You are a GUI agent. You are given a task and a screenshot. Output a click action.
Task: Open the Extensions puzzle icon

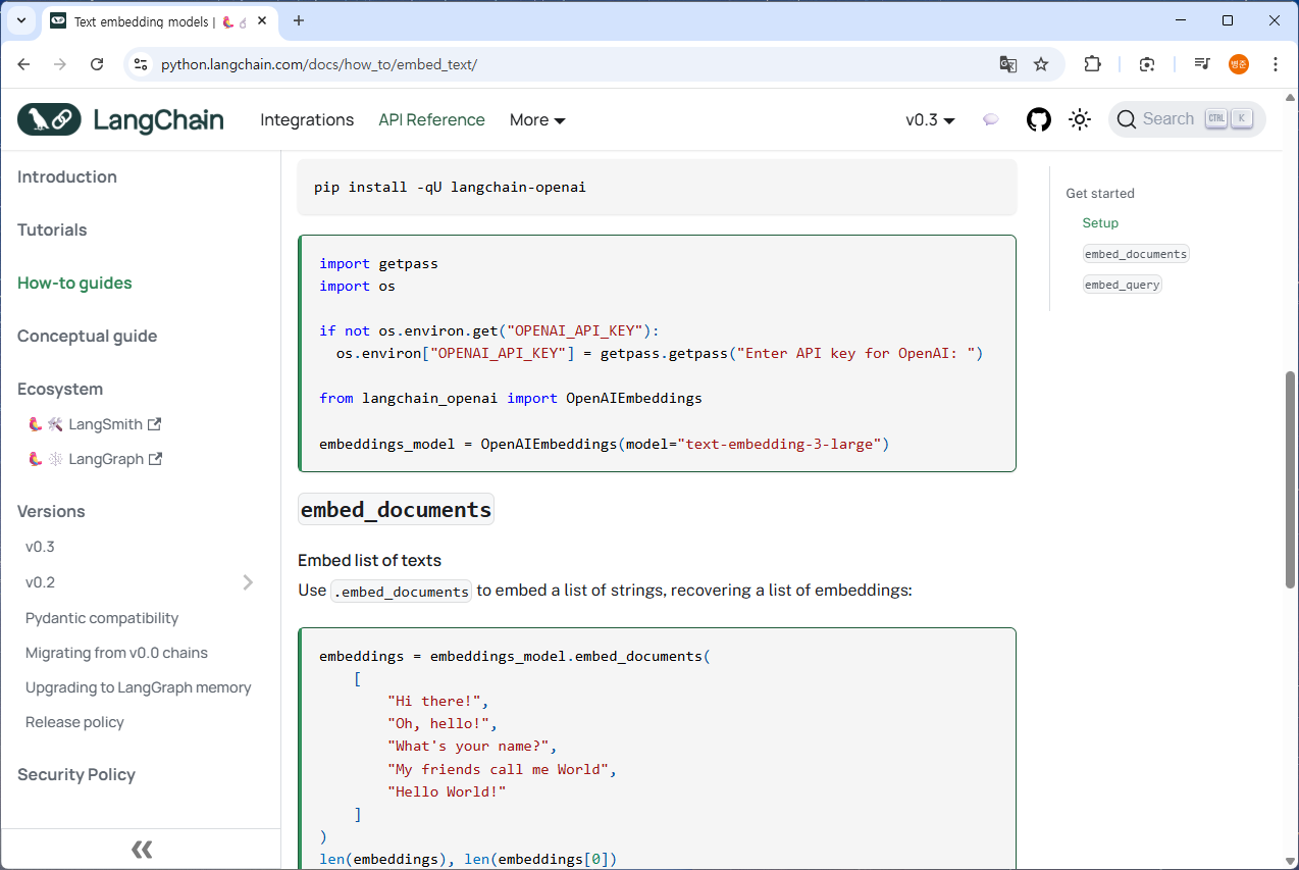(x=1092, y=64)
